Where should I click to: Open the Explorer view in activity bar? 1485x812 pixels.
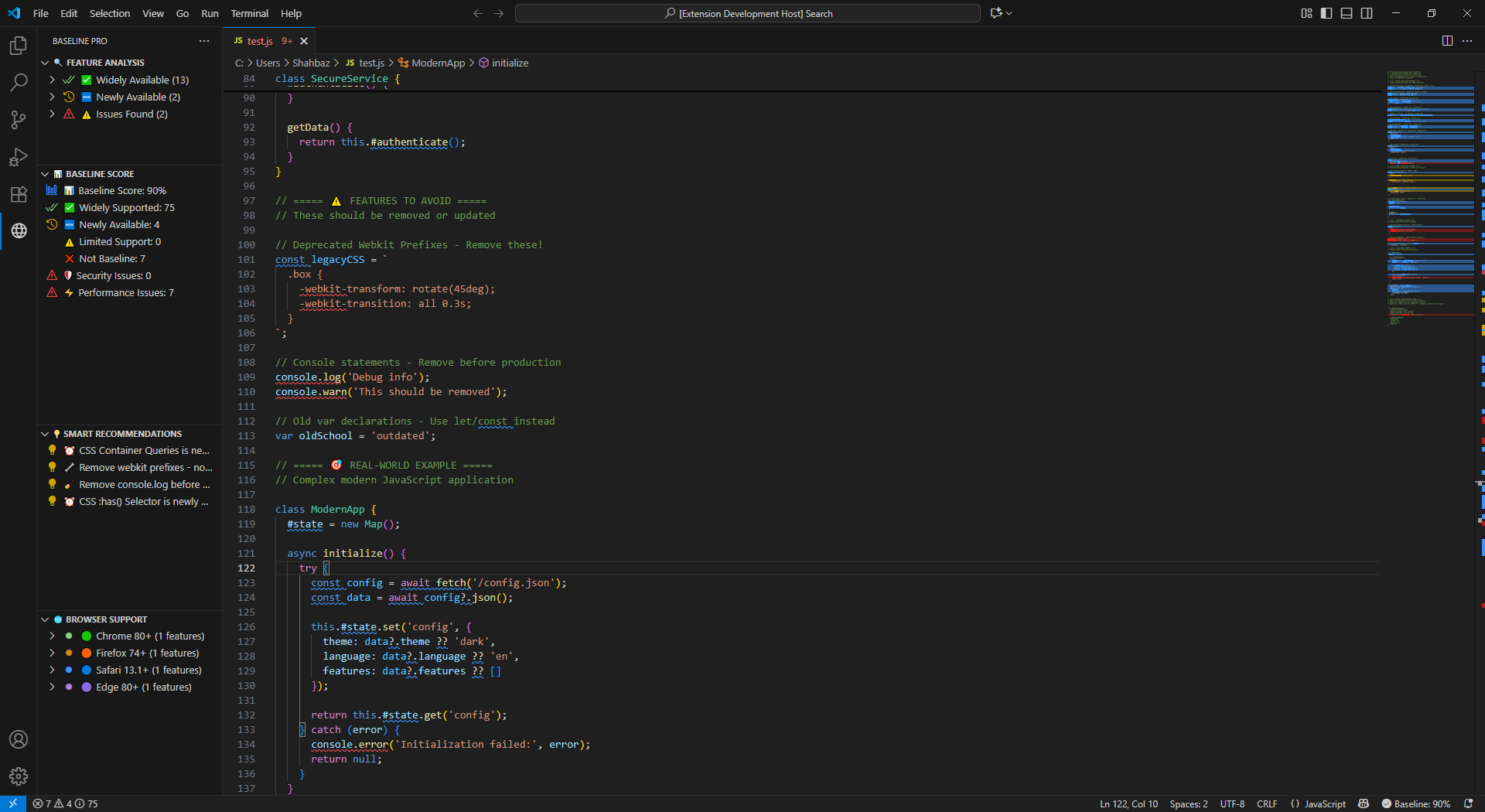click(19, 46)
